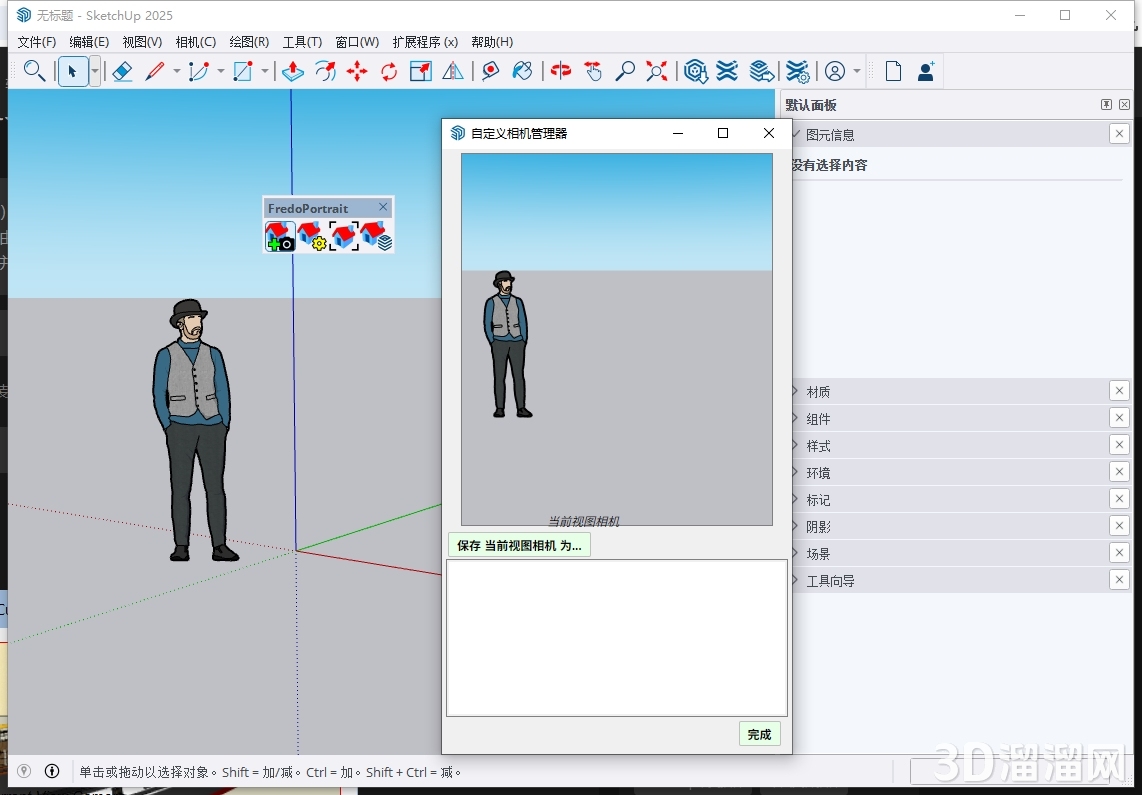Activate the Select arrow tool
Screen dimensions: 1142x795
point(73,71)
